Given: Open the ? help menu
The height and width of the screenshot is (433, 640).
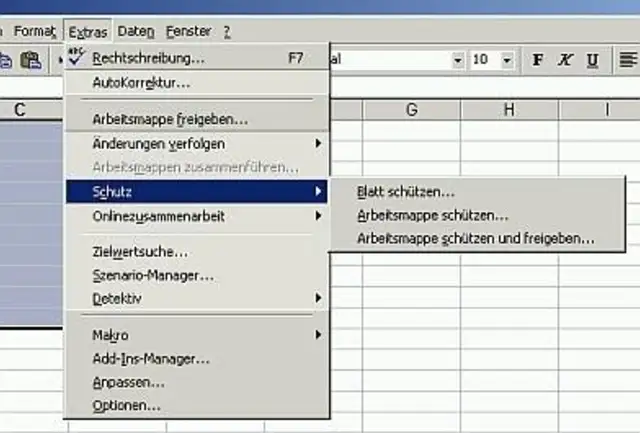Looking at the screenshot, I should 227,31.
